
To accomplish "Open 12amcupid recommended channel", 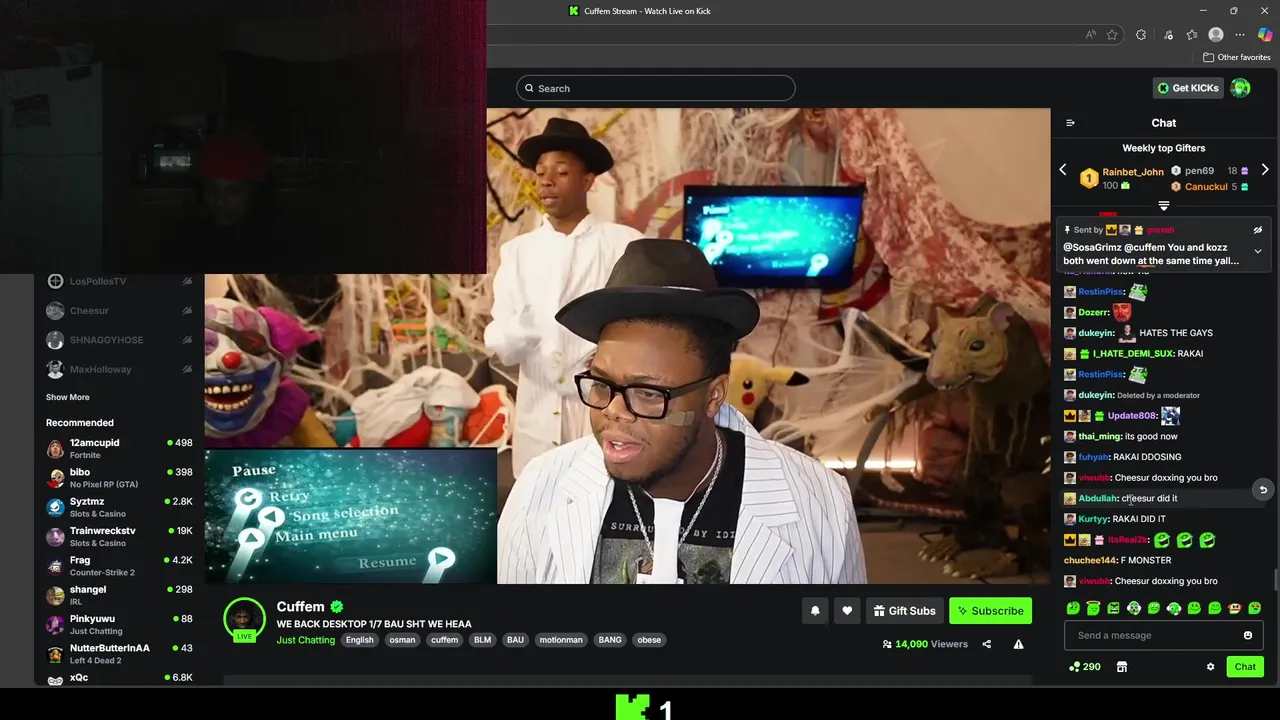I will coord(119,449).
